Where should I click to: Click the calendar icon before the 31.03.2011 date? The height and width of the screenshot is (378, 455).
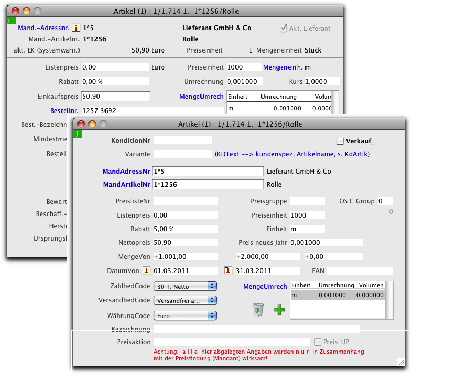point(228,270)
